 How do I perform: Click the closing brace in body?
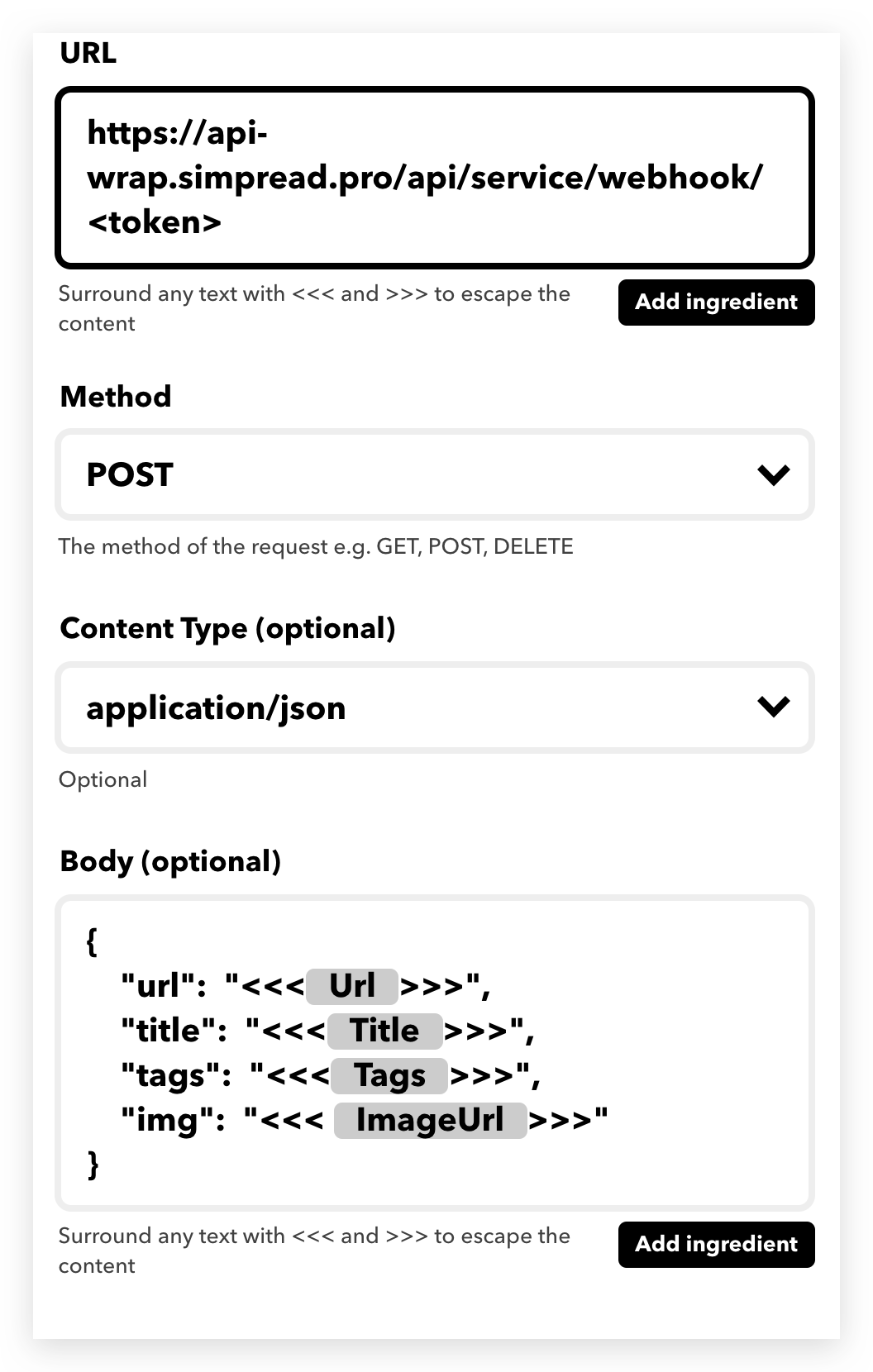point(93,1165)
